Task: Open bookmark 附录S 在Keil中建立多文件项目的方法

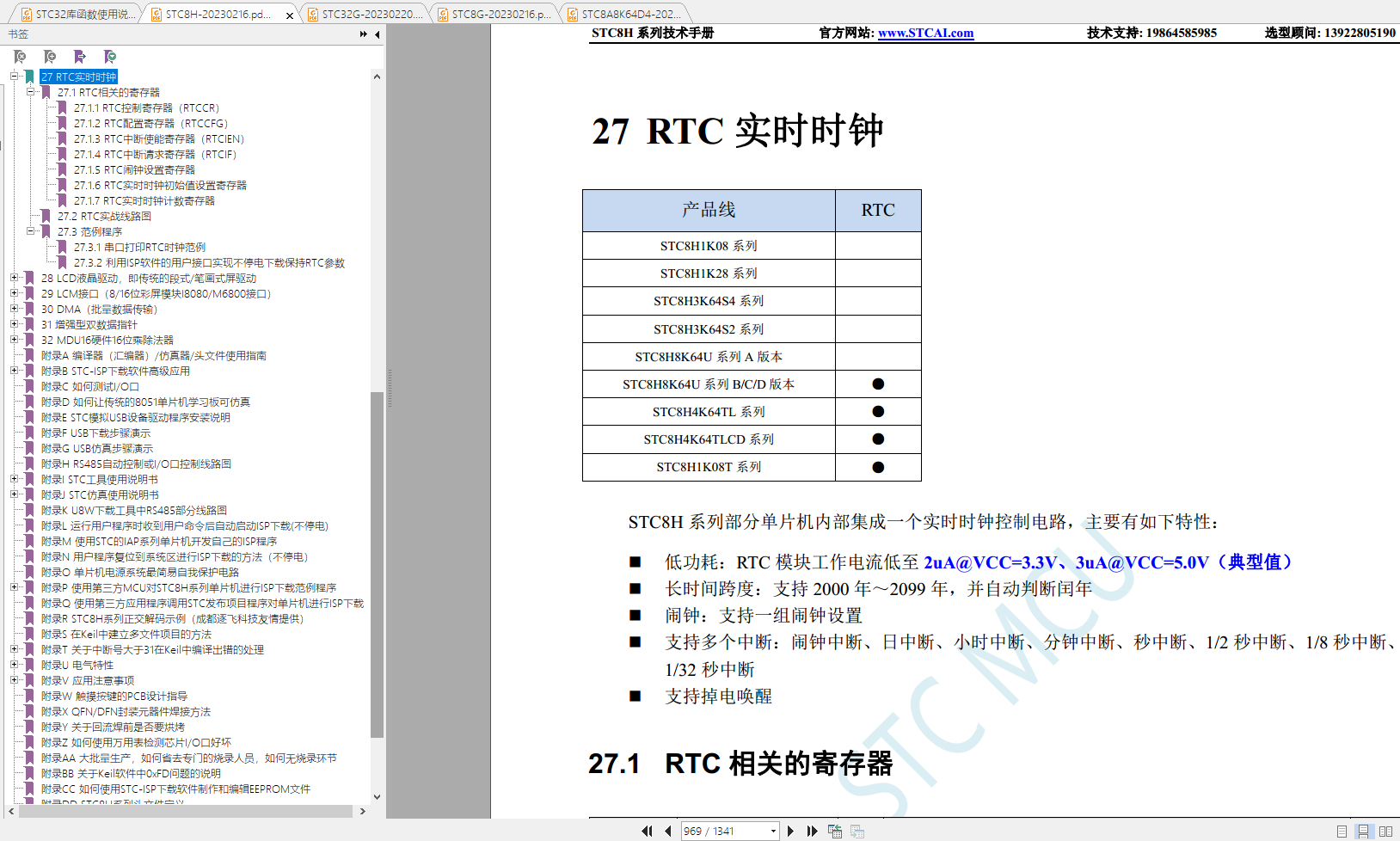Action: pos(126,634)
